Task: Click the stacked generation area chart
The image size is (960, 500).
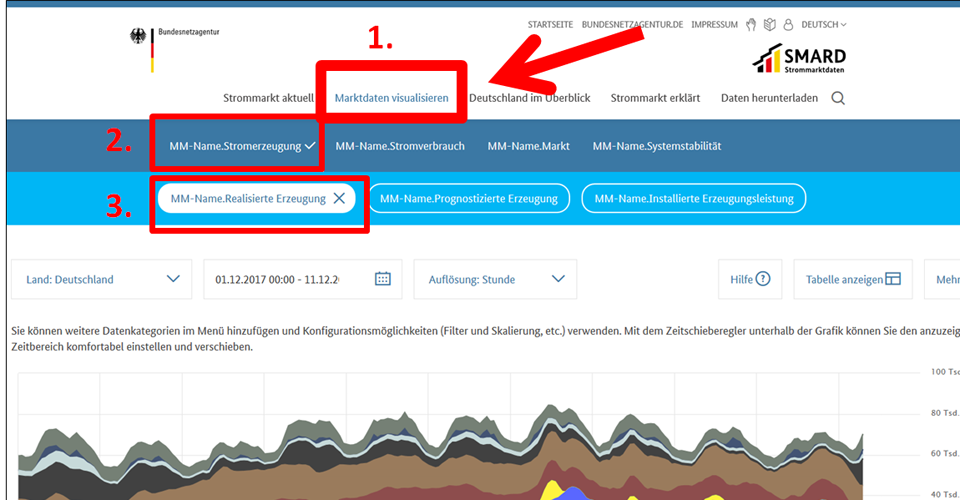Action: tap(440, 450)
